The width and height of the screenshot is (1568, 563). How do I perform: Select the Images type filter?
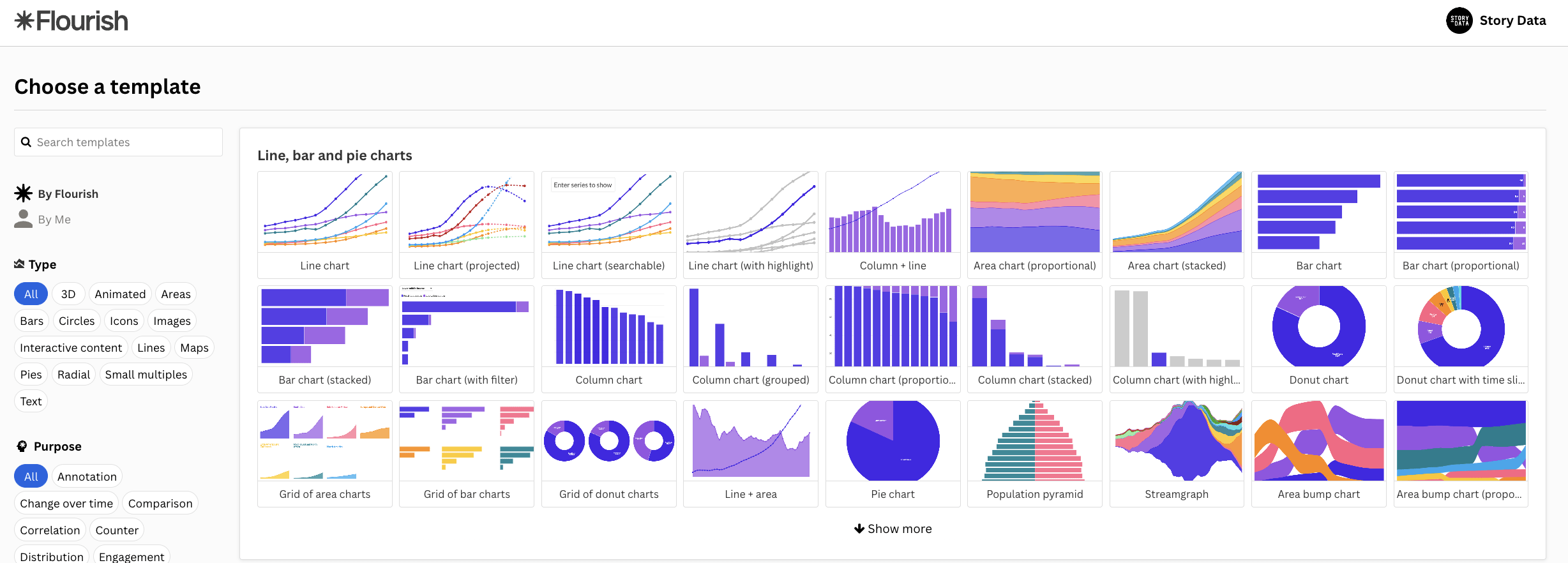pos(172,321)
